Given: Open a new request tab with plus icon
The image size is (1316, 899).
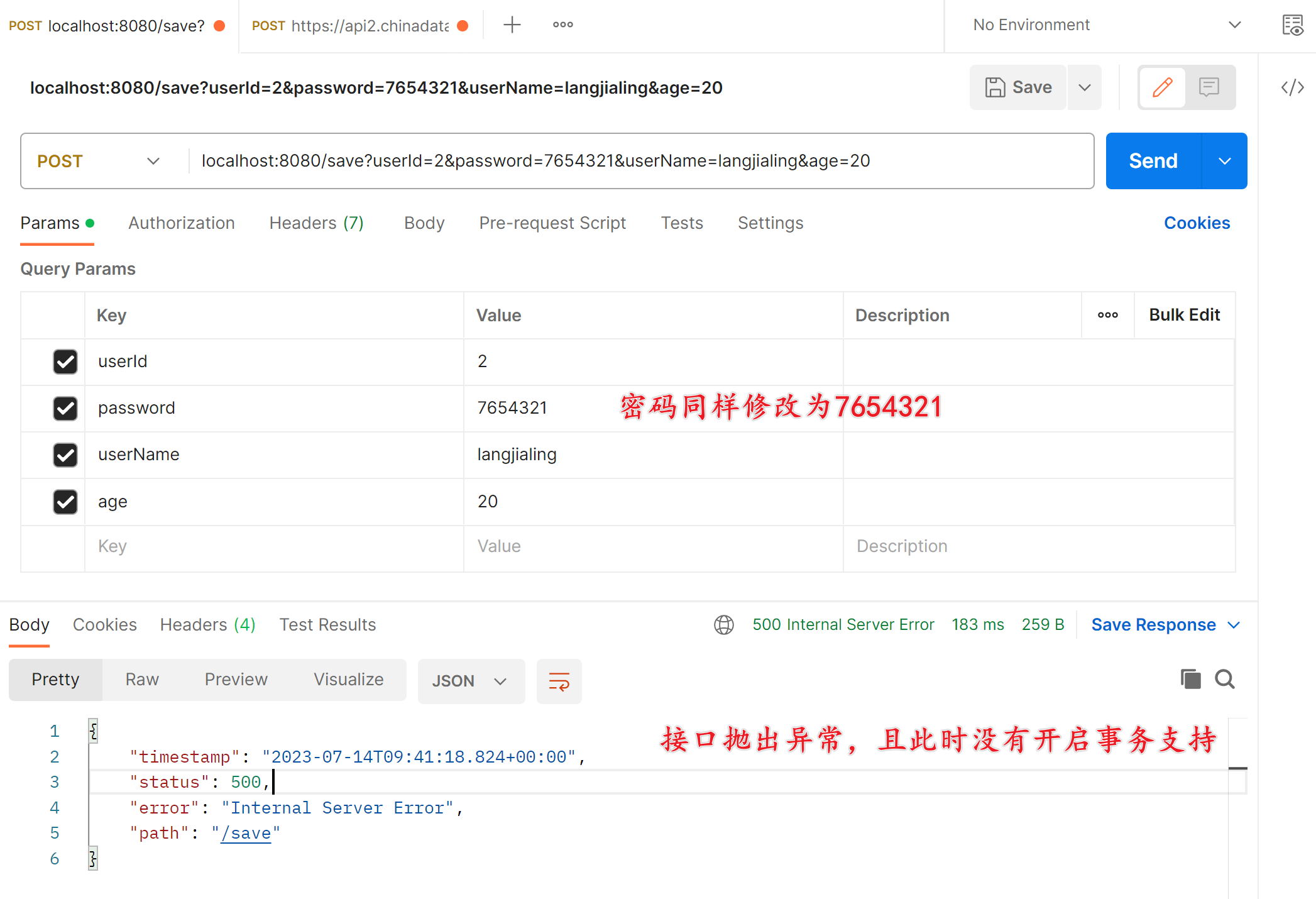Looking at the screenshot, I should pos(512,25).
